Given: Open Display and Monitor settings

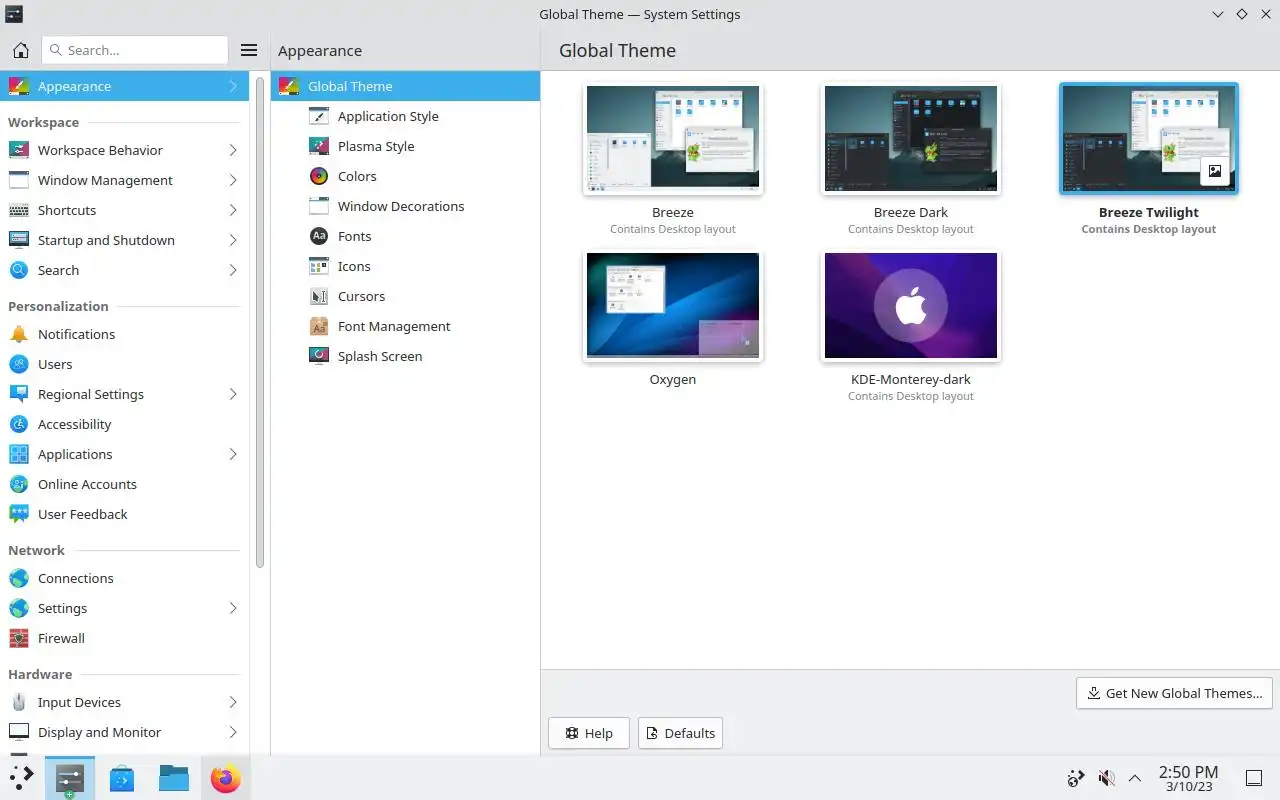Looking at the screenshot, I should 124,732.
